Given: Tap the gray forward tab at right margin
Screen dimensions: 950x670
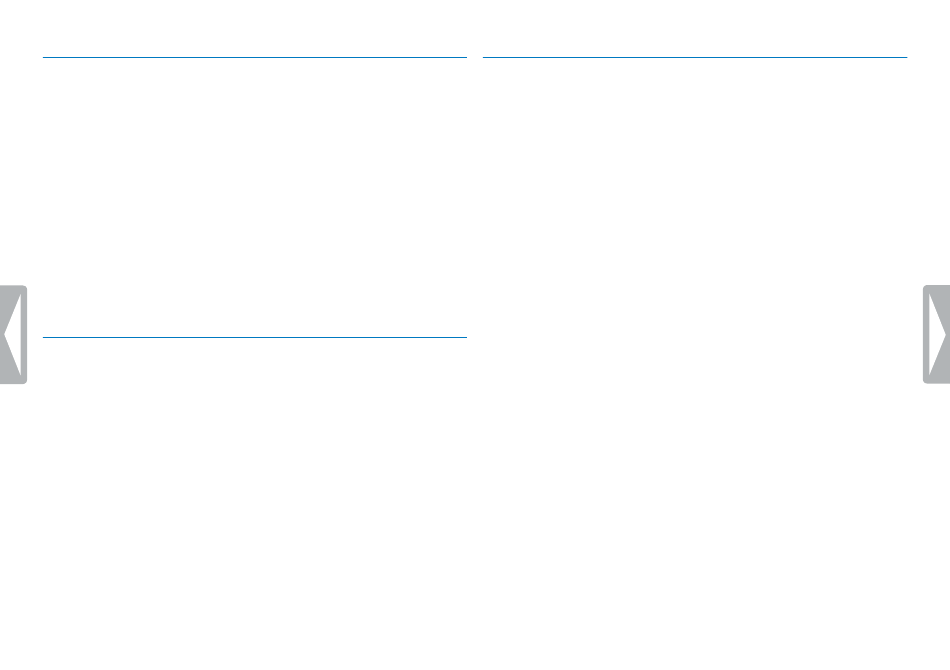Looking at the screenshot, I should coord(937,334).
